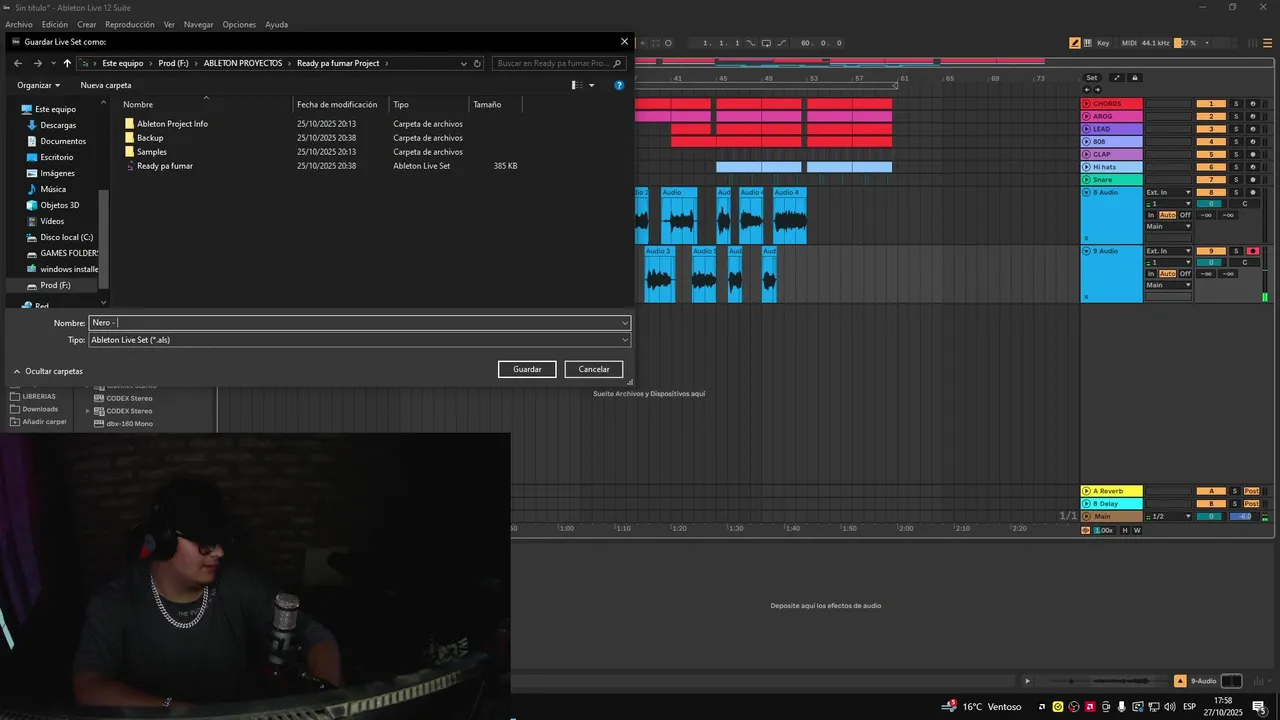Click the Hi hats track play icon
The image size is (1280, 720).
click(1087, 167)
